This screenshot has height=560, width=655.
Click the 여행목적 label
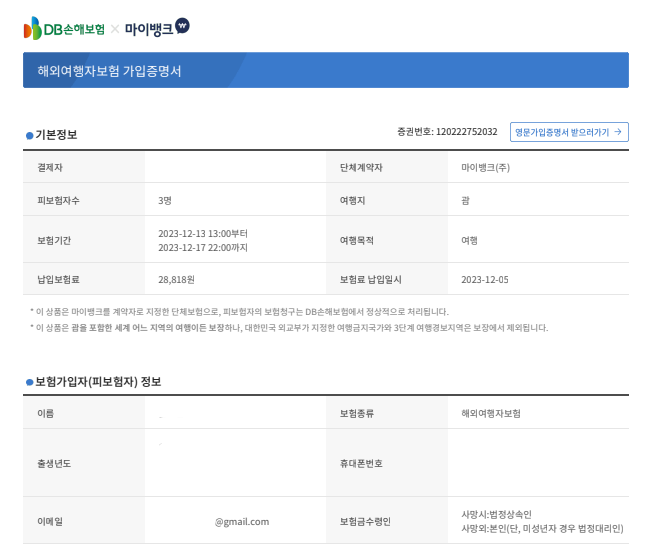pos(356,241)
